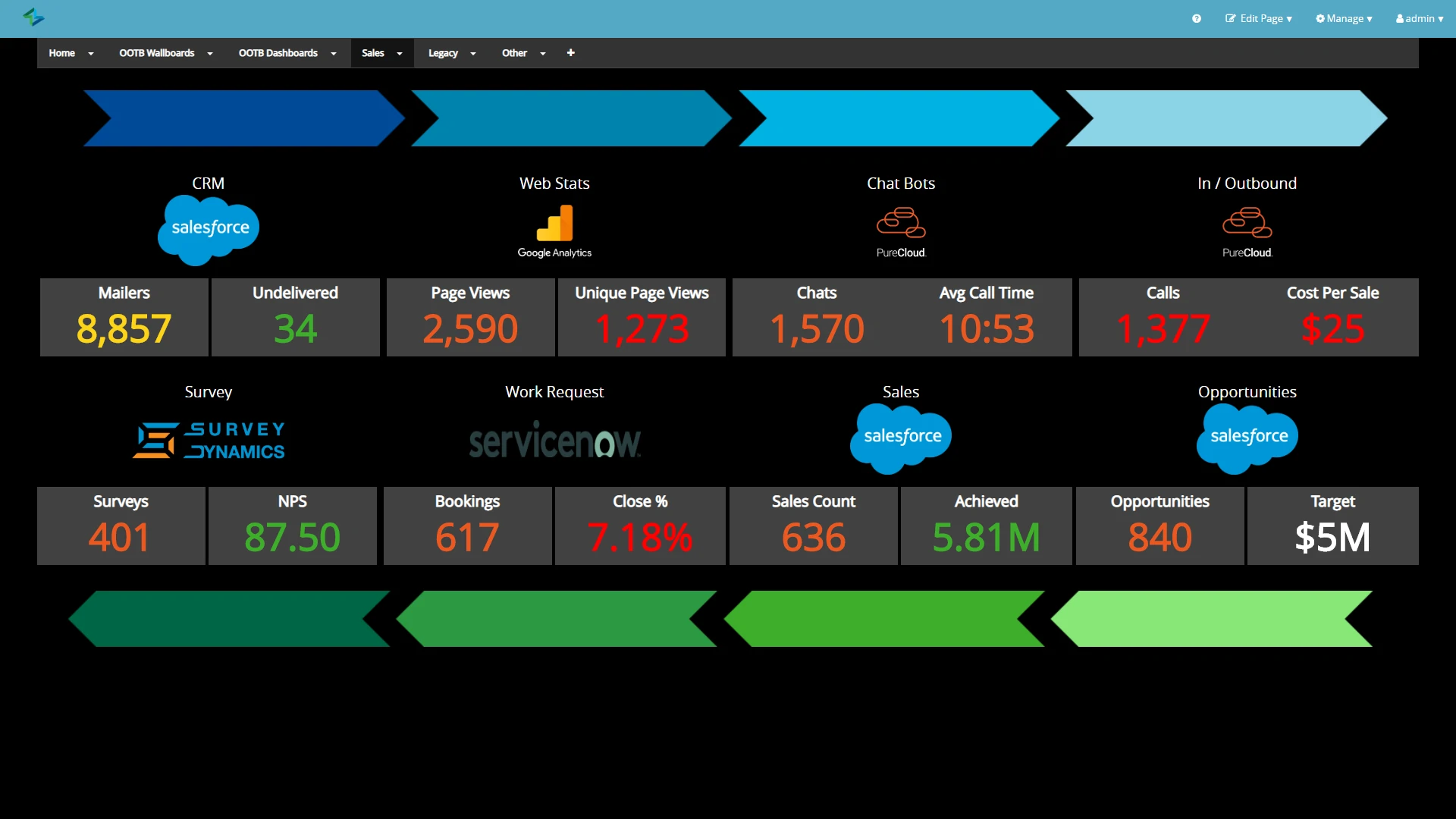Screen dimensions: 1456x819
Task: Click the PureCloud logo under Chat Bots
Action: tap(901, 233)
